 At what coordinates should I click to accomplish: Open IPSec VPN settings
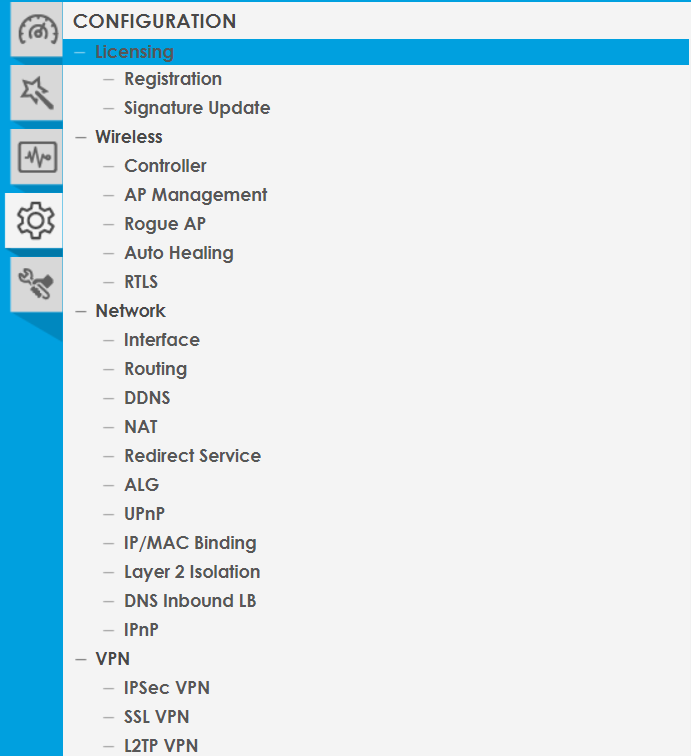point(167,688)
